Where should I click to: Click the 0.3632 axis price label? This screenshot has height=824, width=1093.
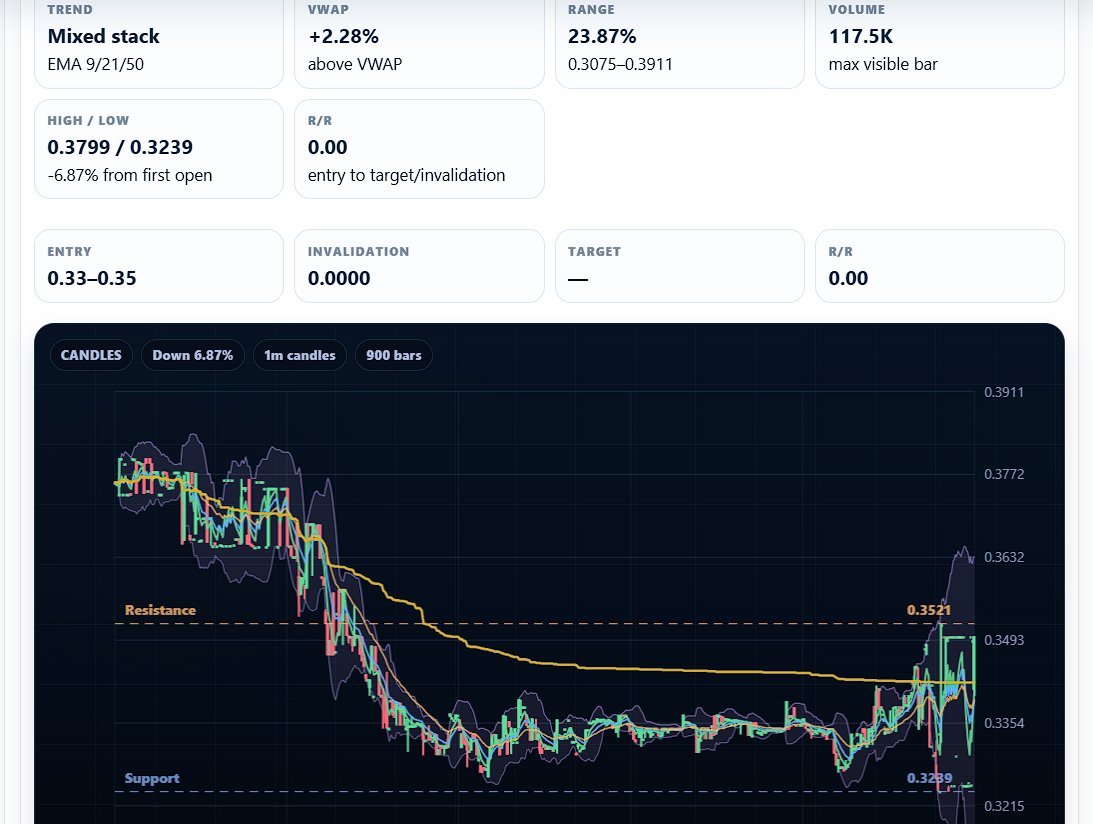point(1004,557)
